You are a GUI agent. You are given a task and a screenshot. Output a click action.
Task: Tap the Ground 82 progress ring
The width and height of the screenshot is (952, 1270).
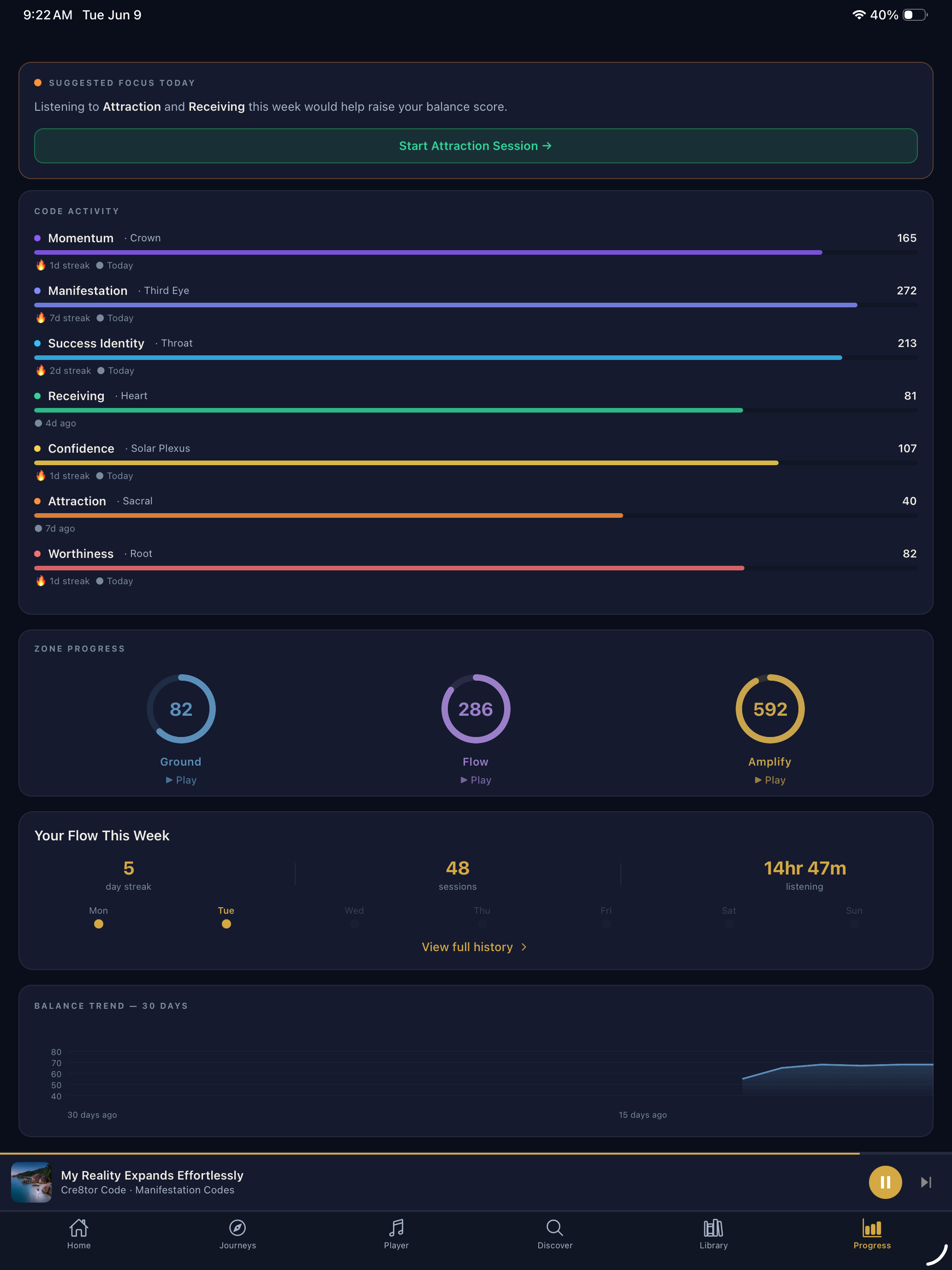point(181,709)
